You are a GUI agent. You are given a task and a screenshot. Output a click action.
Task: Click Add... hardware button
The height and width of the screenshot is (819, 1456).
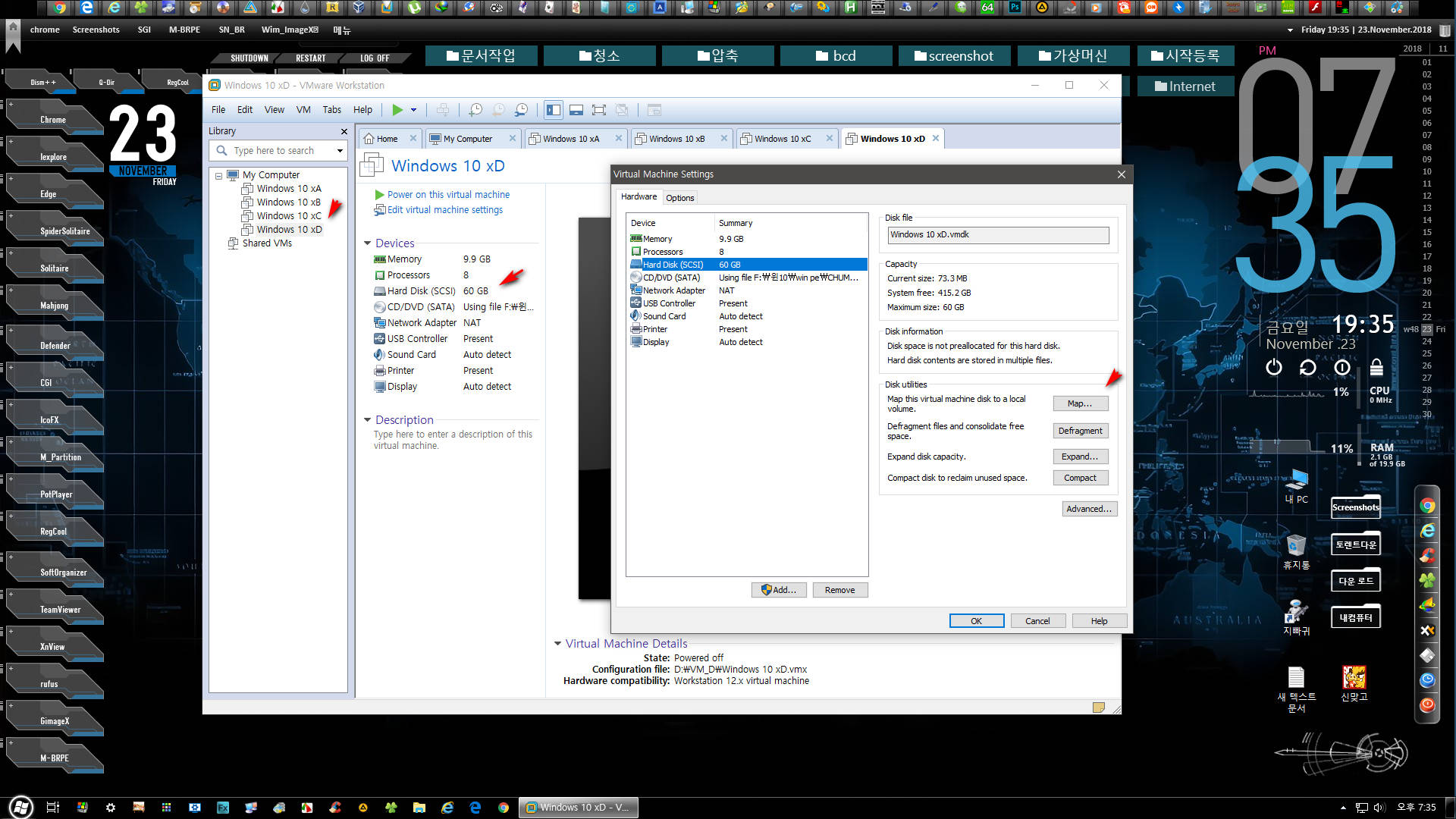click(779, 590)
